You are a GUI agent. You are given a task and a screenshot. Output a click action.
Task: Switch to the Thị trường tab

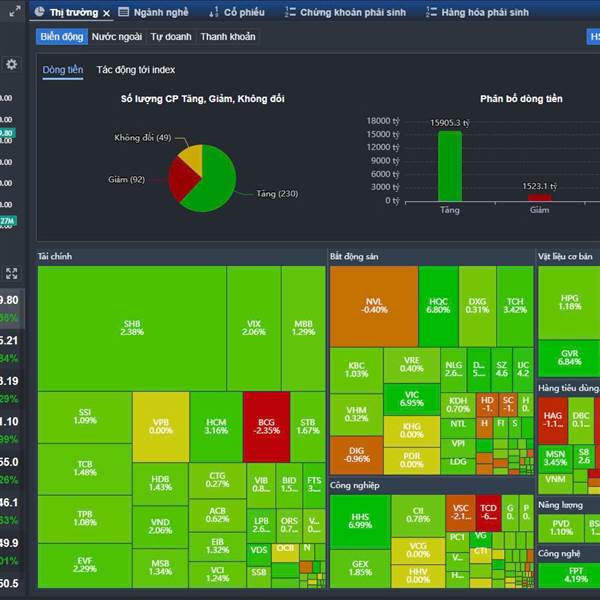click(74, 13)
